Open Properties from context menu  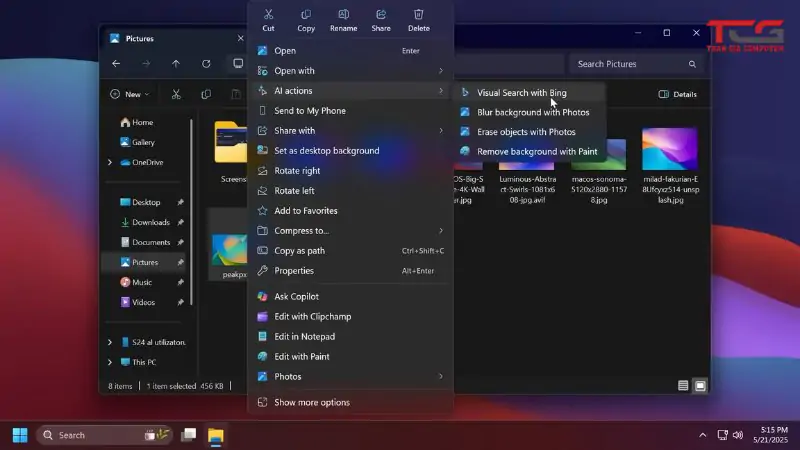pos(351,270)
